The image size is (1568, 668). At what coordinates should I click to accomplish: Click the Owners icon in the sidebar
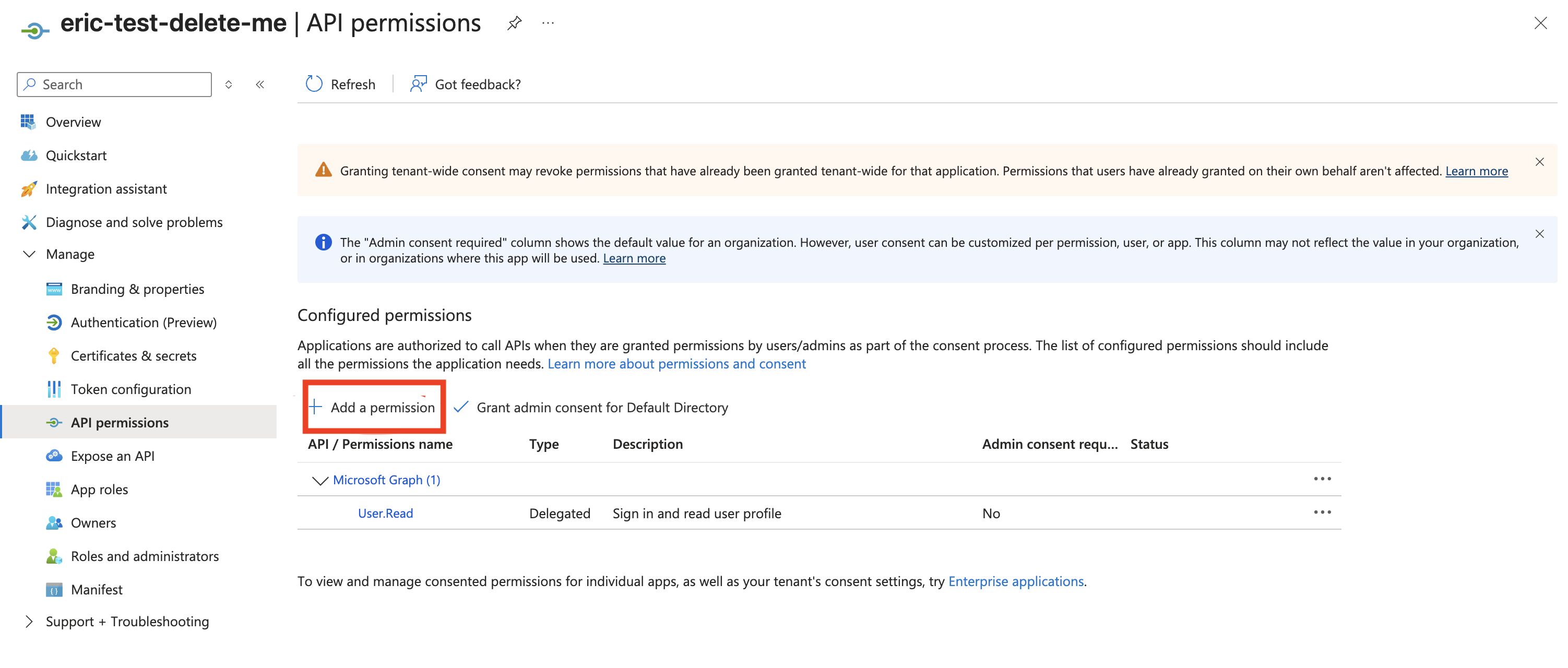pyautogui.click(x=54, y=522)
